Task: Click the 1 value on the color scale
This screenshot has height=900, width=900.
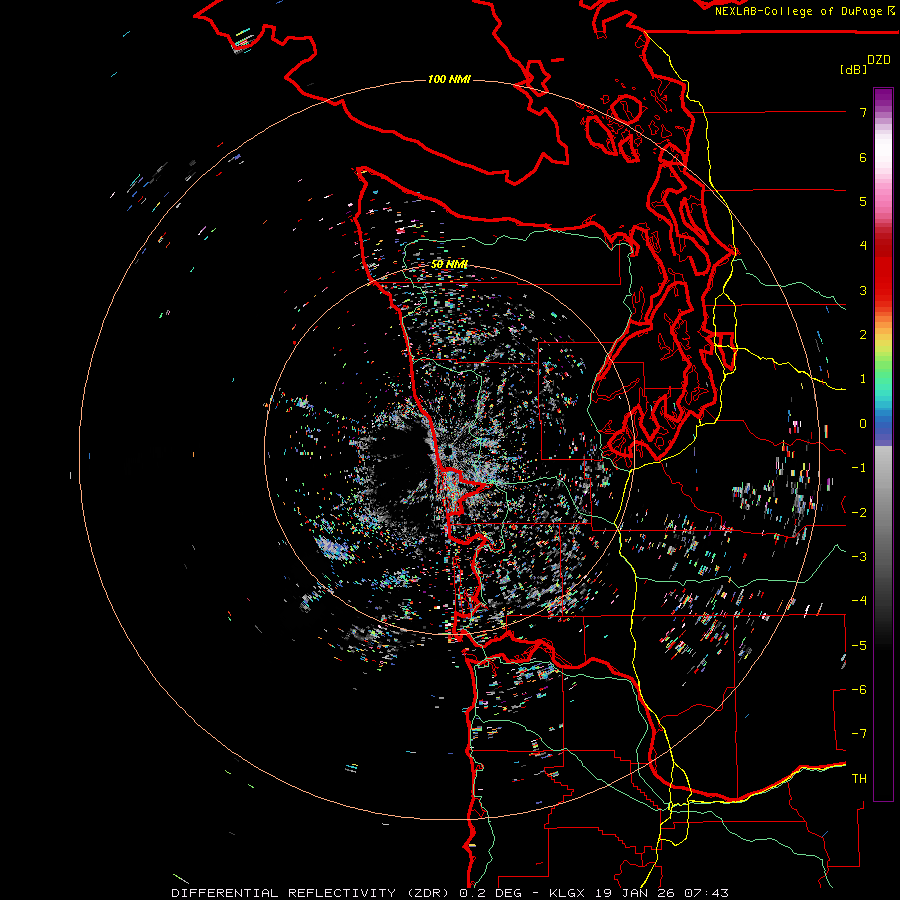Action: pyautogui.click(x=863, y=379)
